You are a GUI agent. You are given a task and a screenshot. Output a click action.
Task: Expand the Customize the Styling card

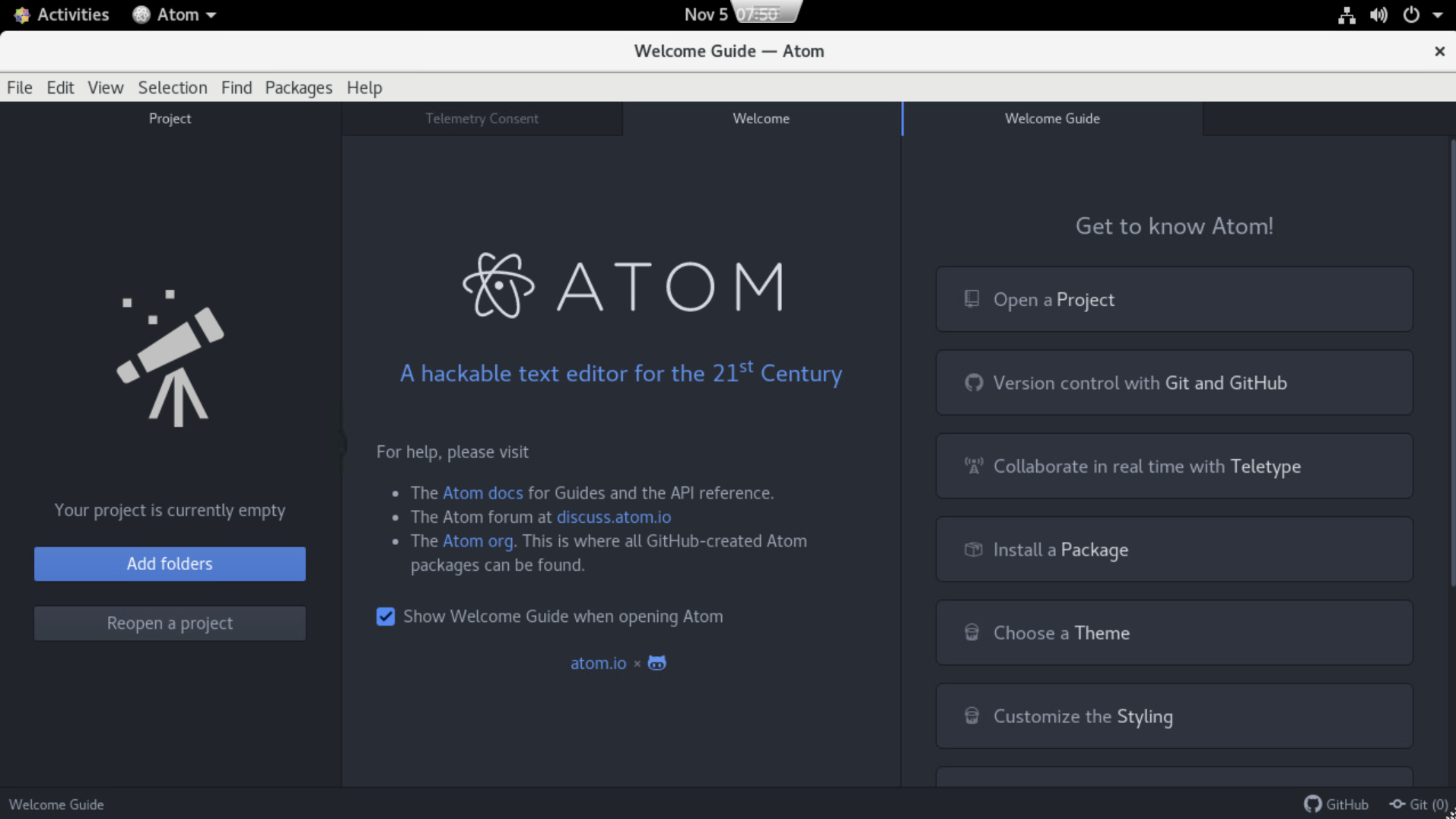pyautogui.click(x=1174, y=716)
